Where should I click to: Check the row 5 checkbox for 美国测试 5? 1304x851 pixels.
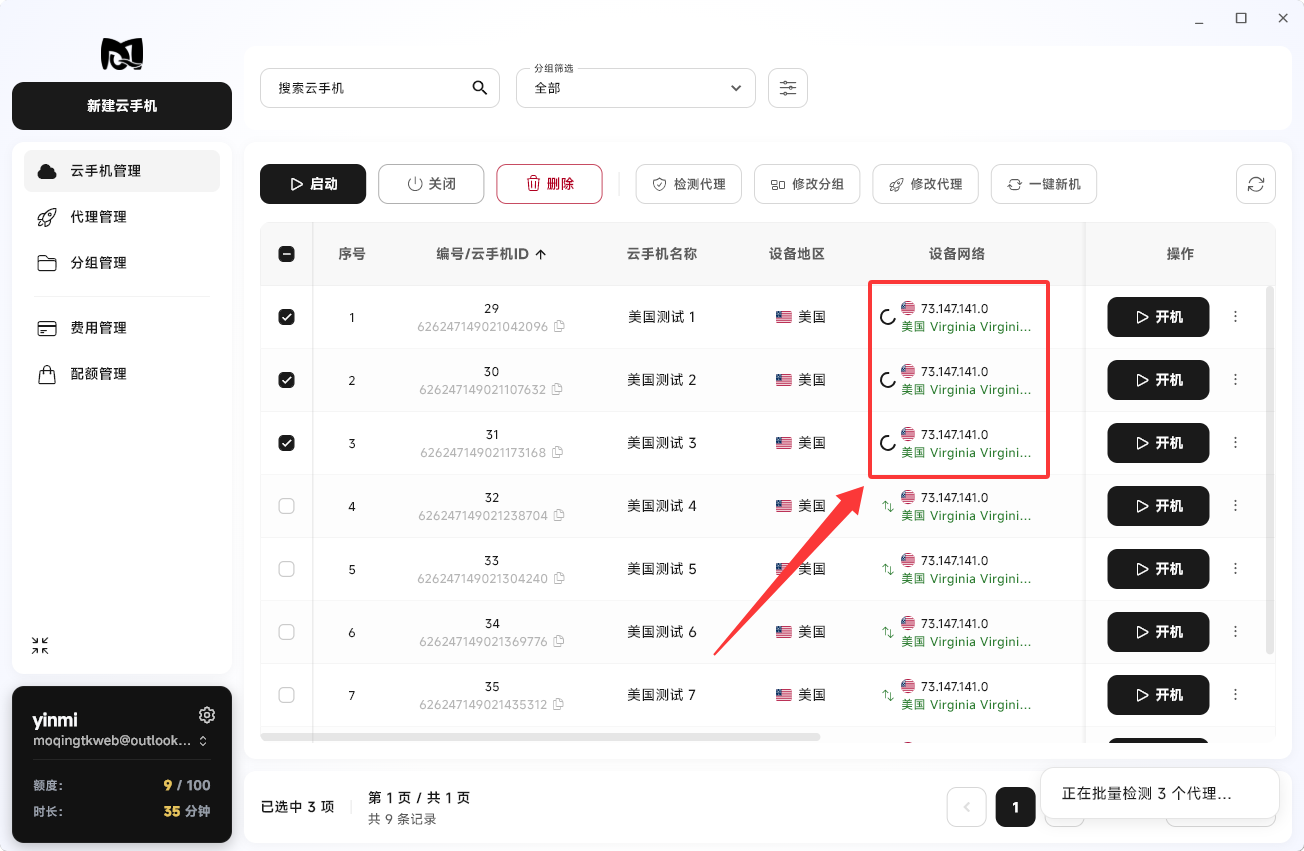click(x=286, y=569)
